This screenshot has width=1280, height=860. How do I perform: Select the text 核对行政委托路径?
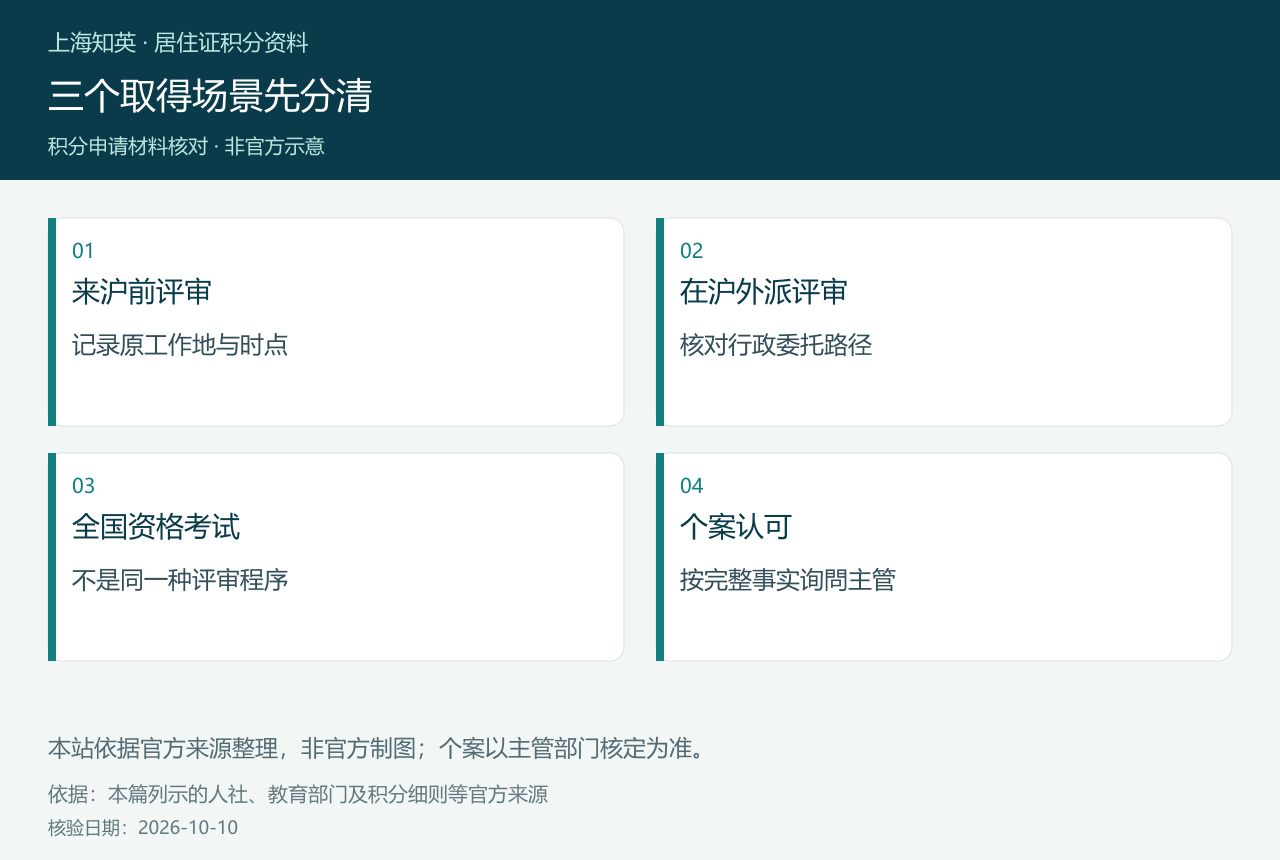(776, 345)
